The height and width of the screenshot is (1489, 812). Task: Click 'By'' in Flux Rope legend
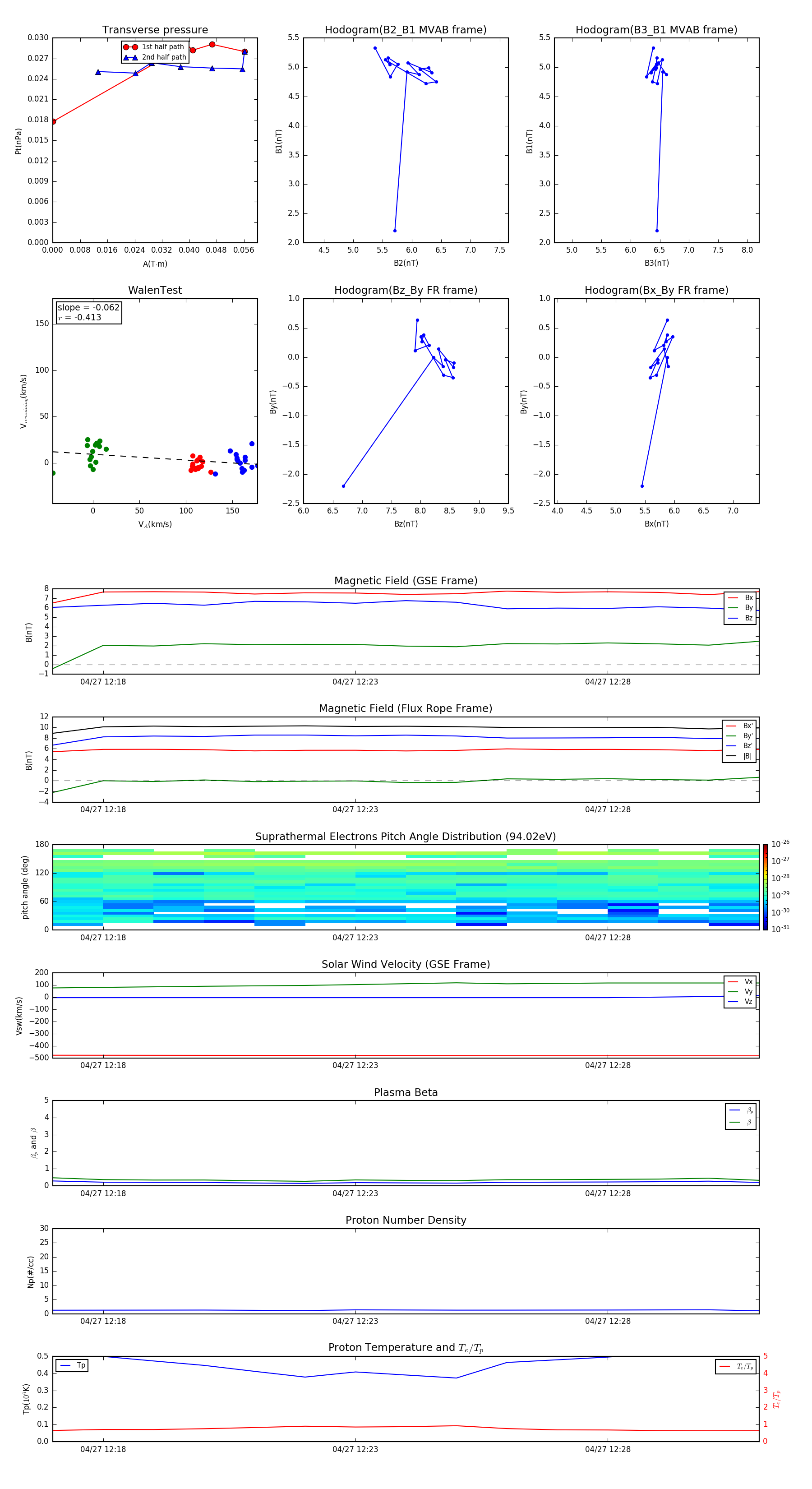pyautogui.click(x=740, y=736)
